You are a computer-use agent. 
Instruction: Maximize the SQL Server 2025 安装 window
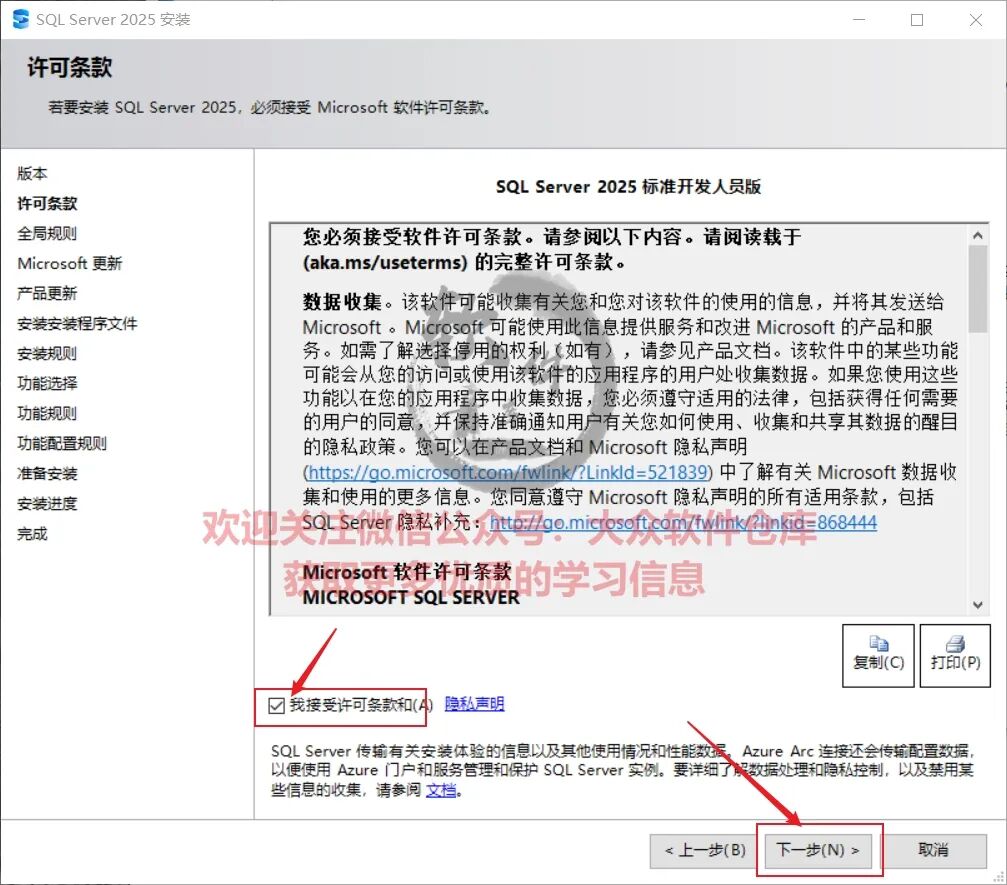pyautogui.click(x=917, y=20)
